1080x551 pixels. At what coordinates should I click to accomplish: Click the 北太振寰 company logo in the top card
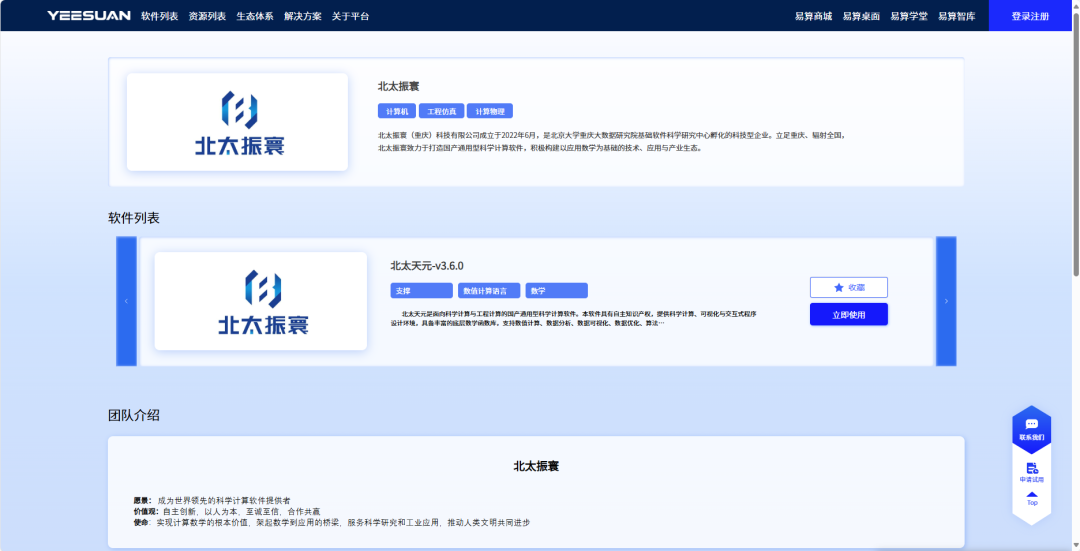pyautogui.click(x=238, y=122)
